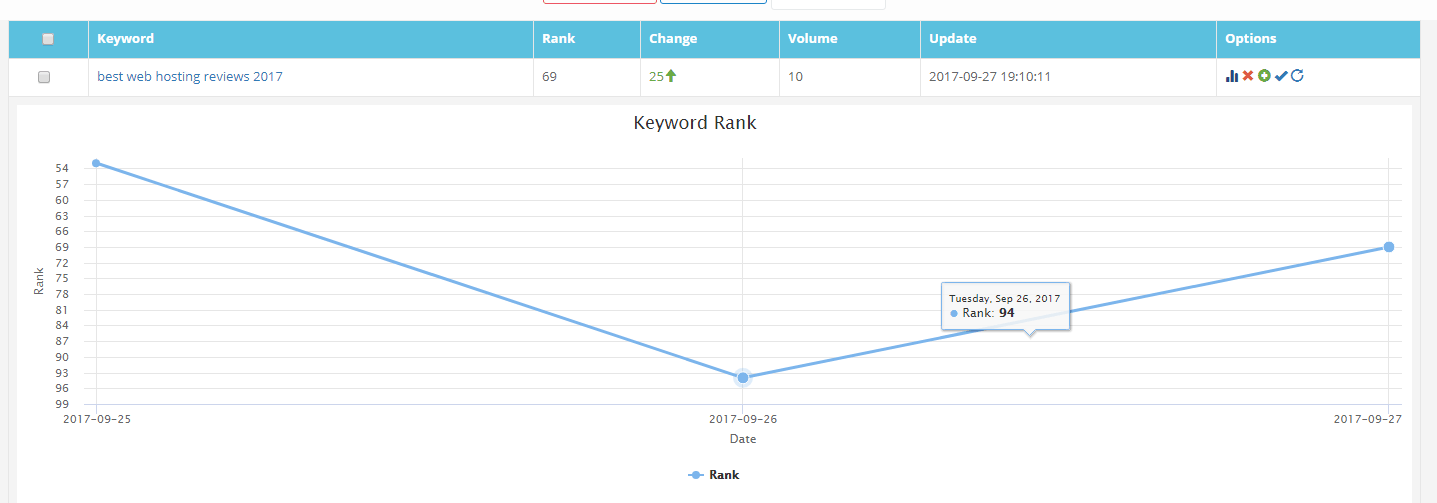This screenshot has height=503, width=1437.
Task: Click the Update column header
Action: (x=952, y=39)
